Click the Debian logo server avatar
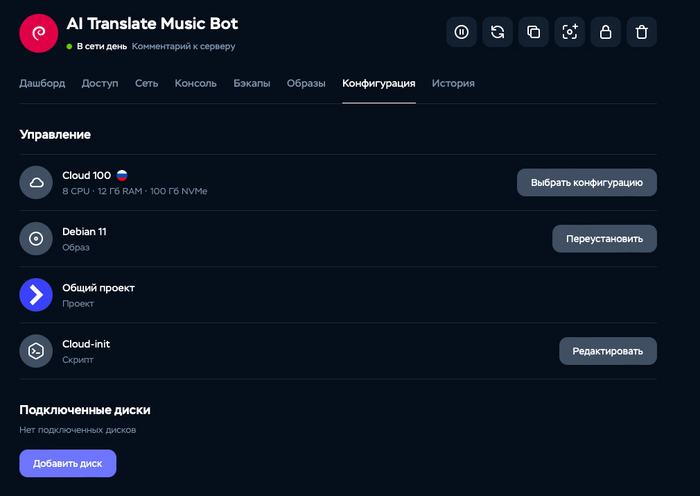 click(x=39, y=33)
